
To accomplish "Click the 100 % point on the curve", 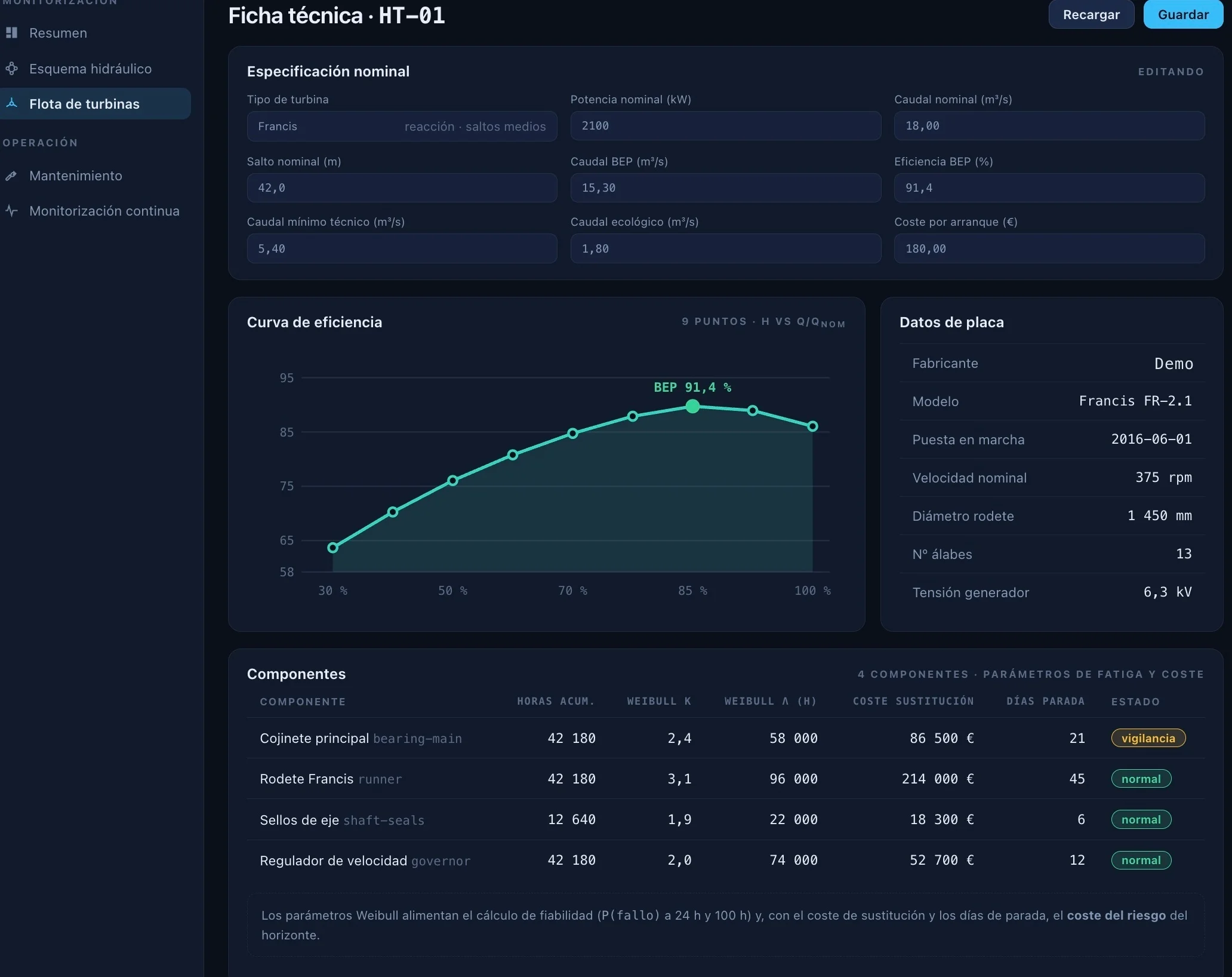I will [x=812, y=426].
